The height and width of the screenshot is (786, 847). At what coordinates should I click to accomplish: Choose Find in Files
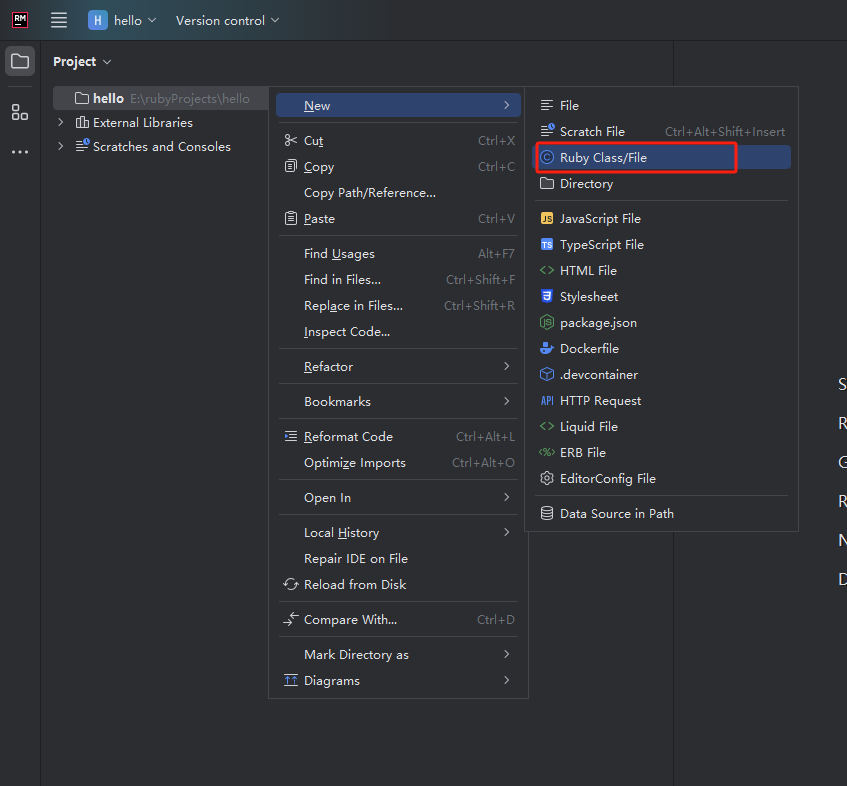point(398,279)
